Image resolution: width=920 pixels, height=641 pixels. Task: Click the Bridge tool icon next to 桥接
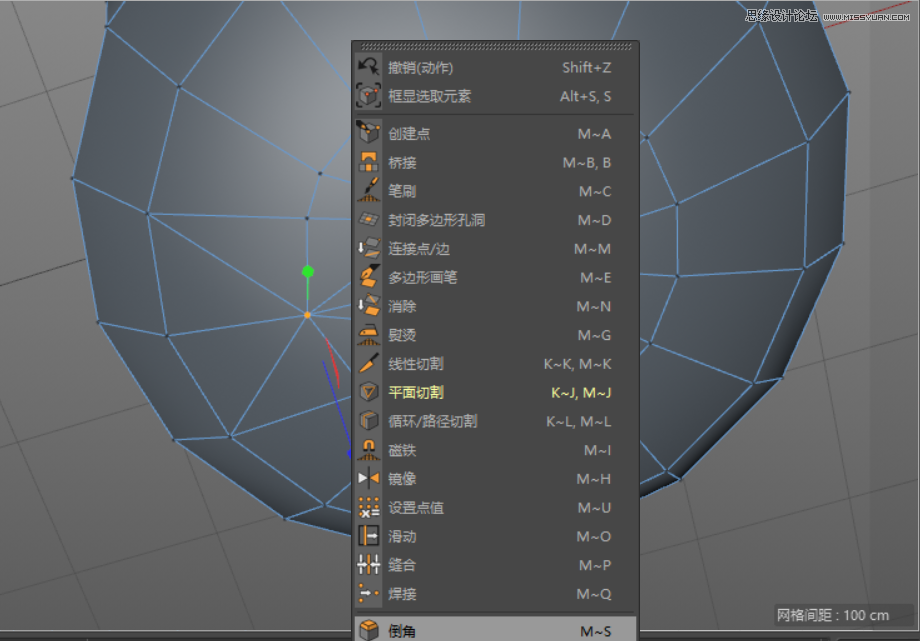pos(368,163)
